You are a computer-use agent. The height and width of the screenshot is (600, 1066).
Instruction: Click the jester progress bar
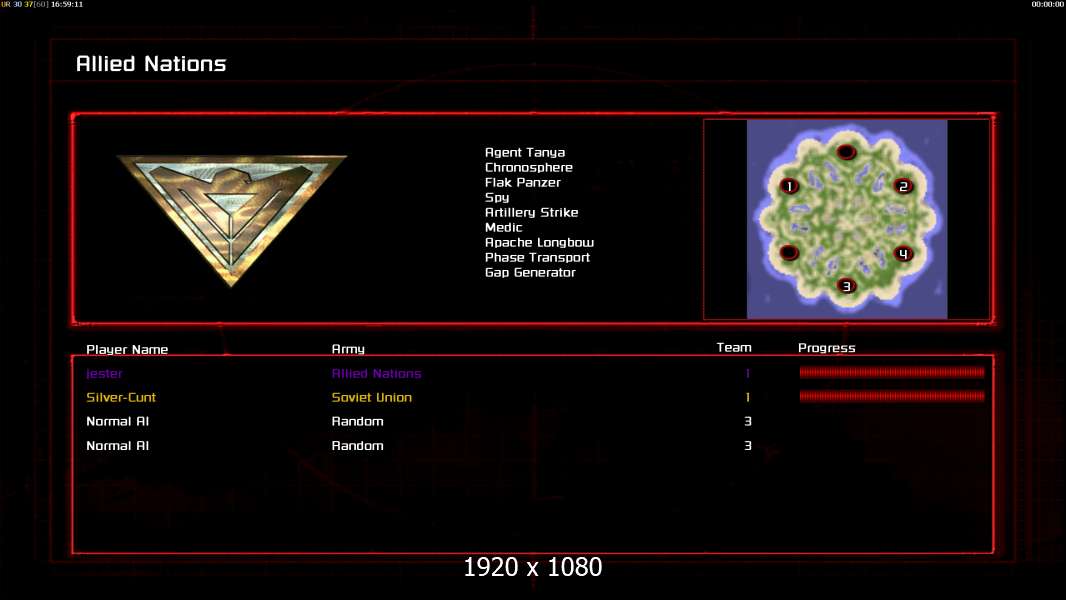click(891, 372)
